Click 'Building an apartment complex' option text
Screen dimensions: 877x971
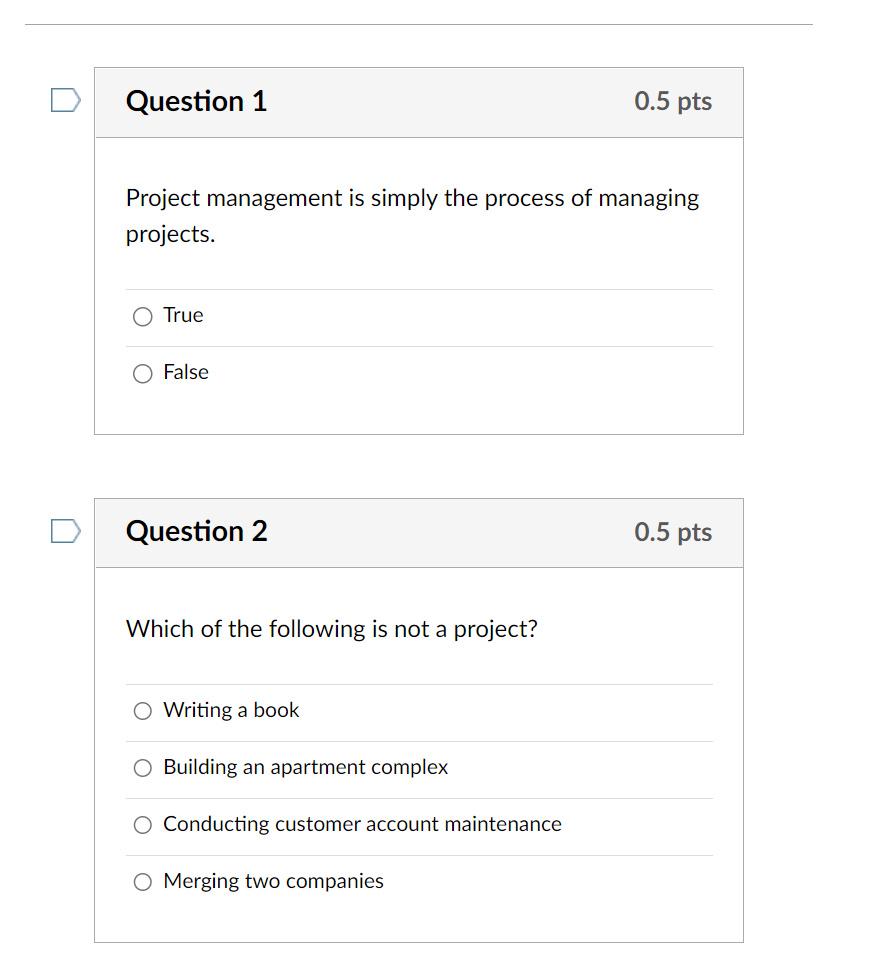click(x=305, y=767)
